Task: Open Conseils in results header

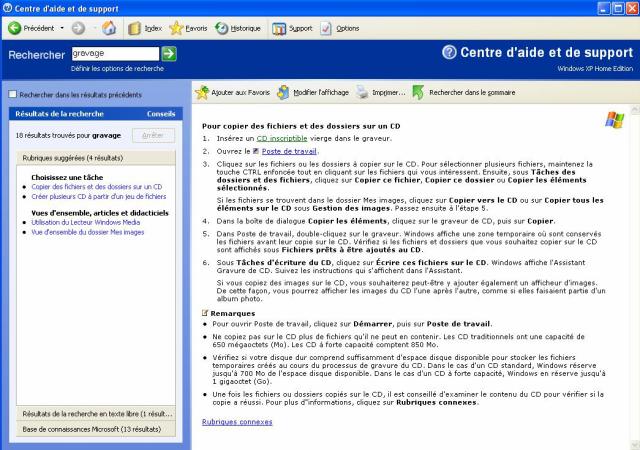Action: point(161,114)
